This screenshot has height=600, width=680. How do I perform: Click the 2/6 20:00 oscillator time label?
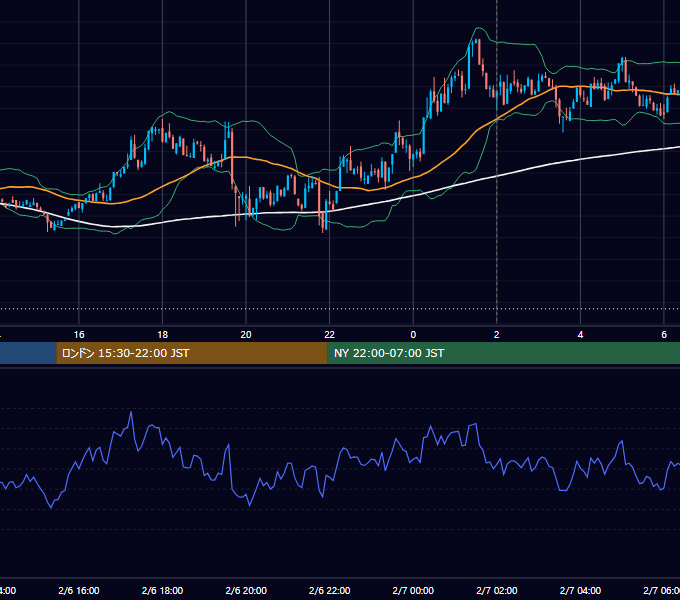[246, 590]
